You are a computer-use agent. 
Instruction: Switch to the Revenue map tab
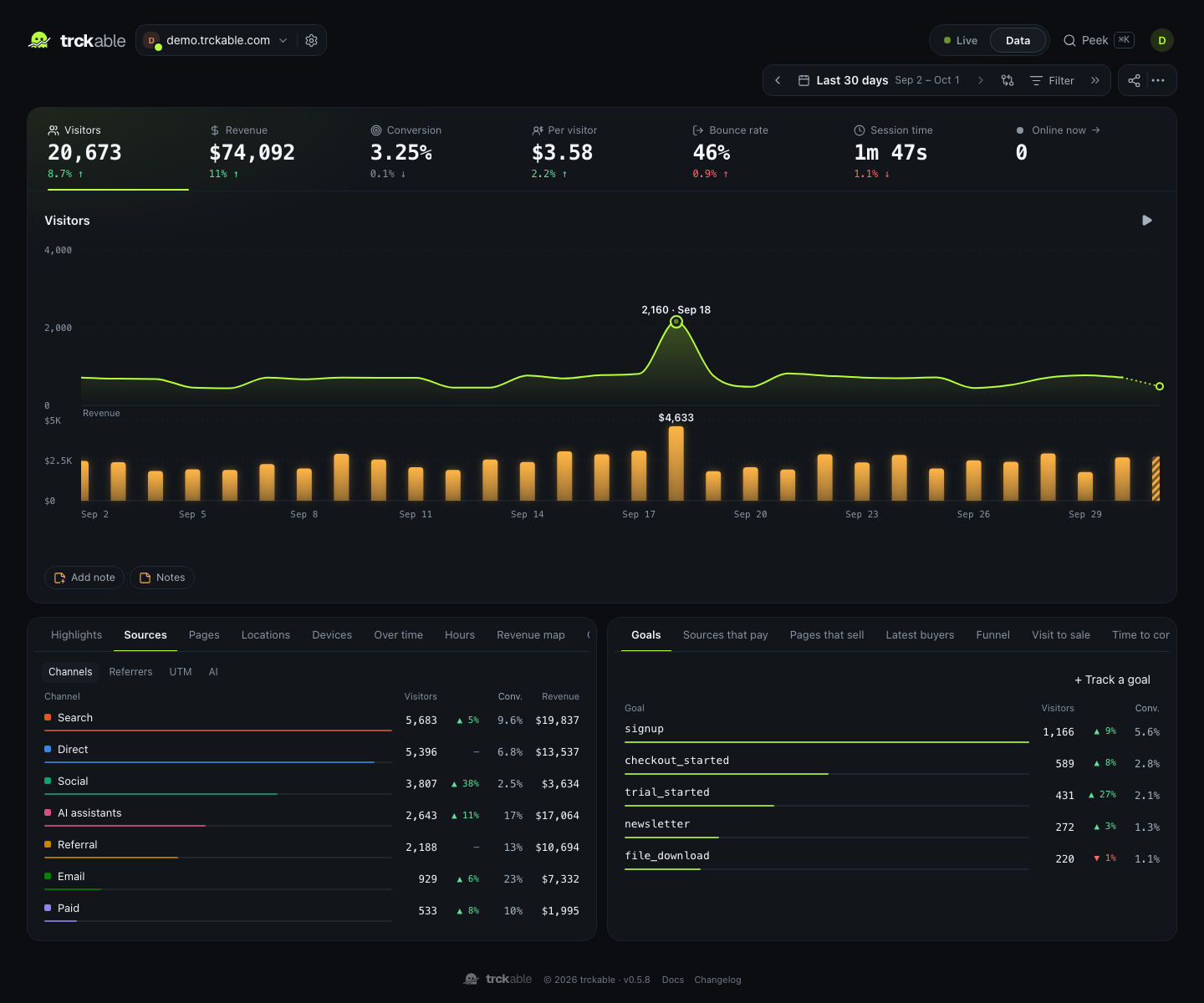pos(531,635)
